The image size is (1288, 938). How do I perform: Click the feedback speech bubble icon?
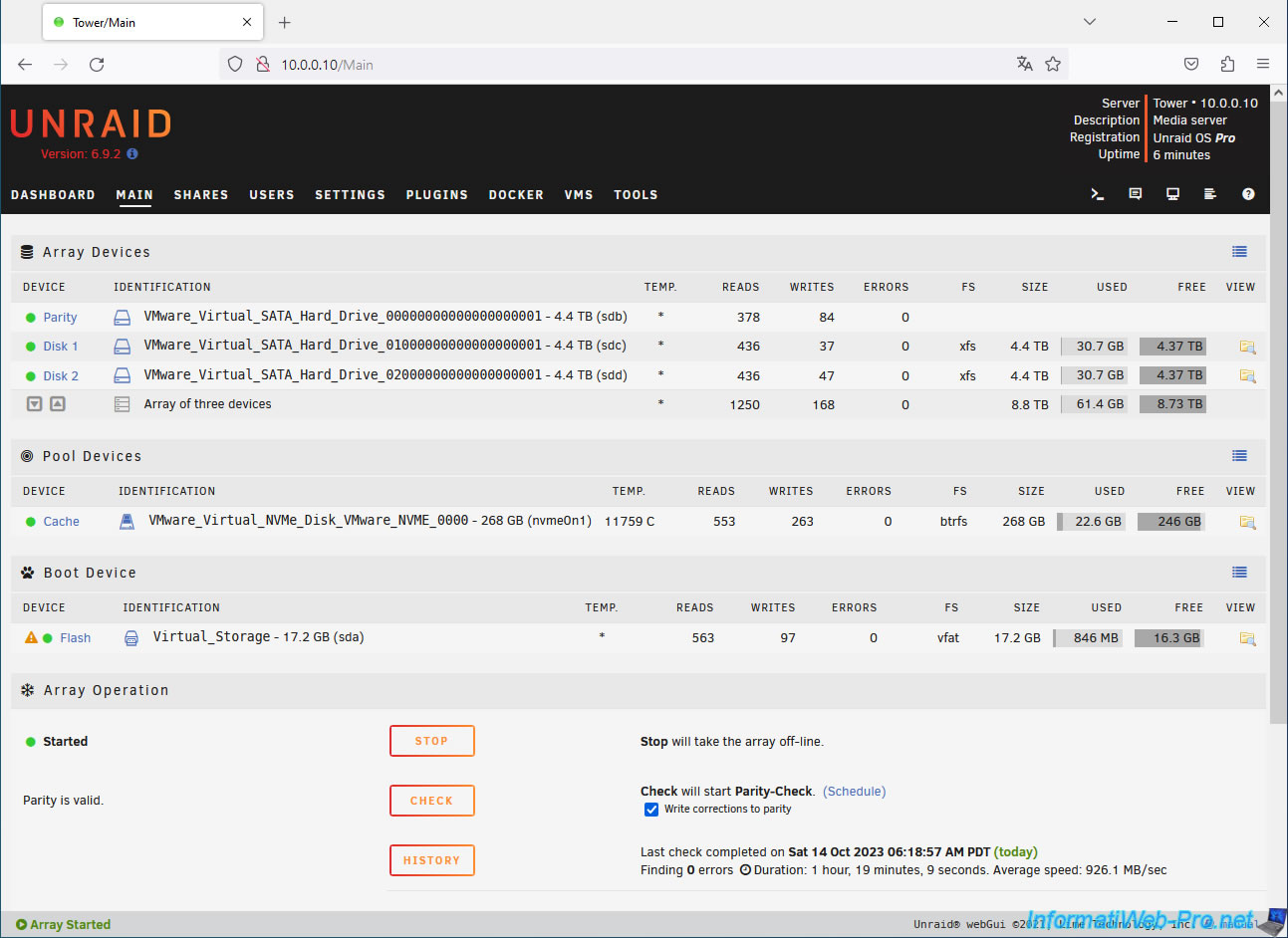[1135, 194]
